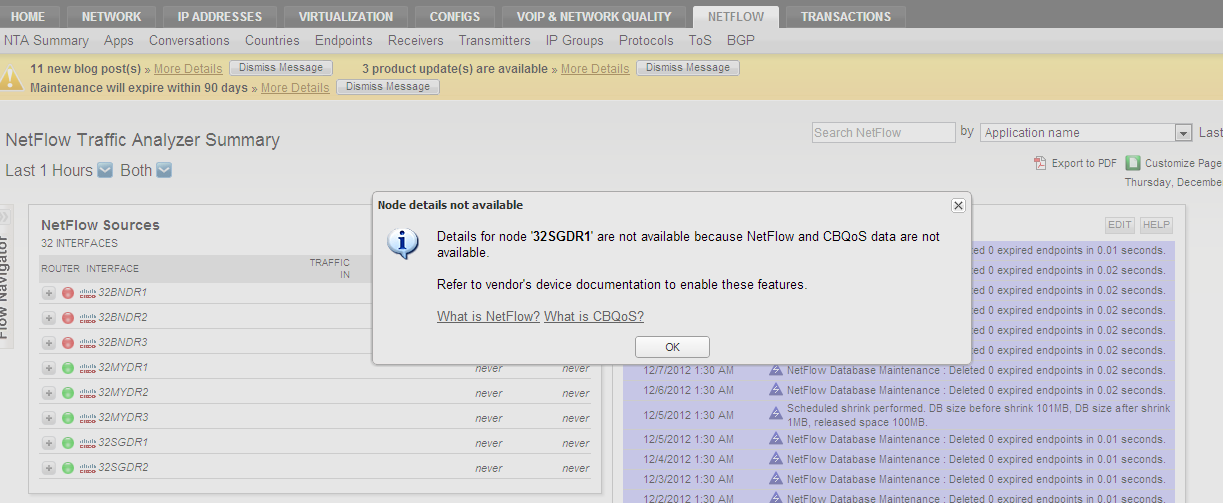This screenshot has width=1223, height=503.
Task: Expand the 32MYDR2 router node
Action: (49, 393)
